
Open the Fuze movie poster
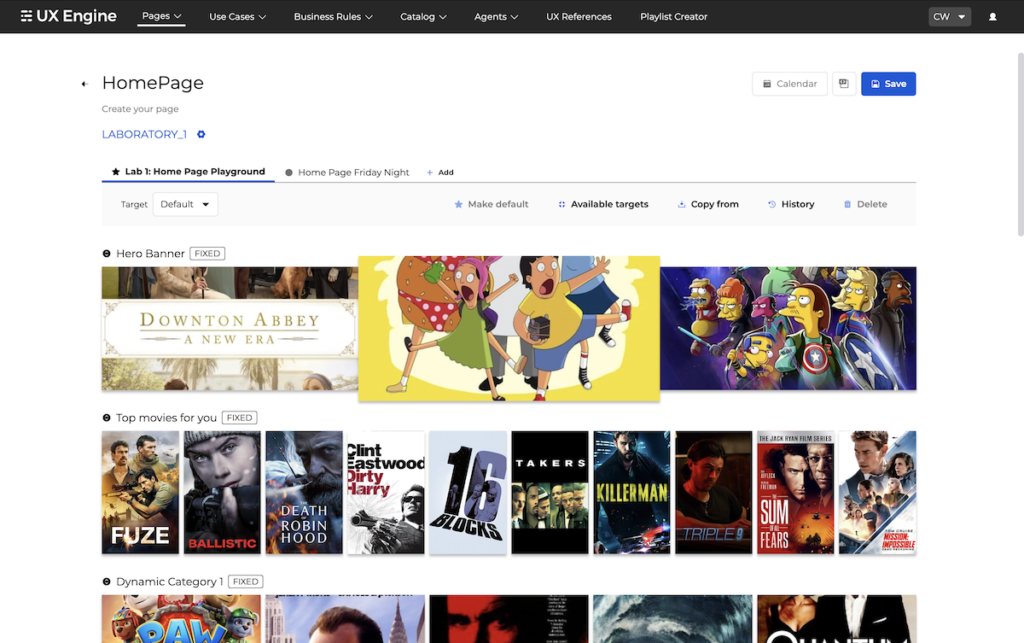coord(140,492)
